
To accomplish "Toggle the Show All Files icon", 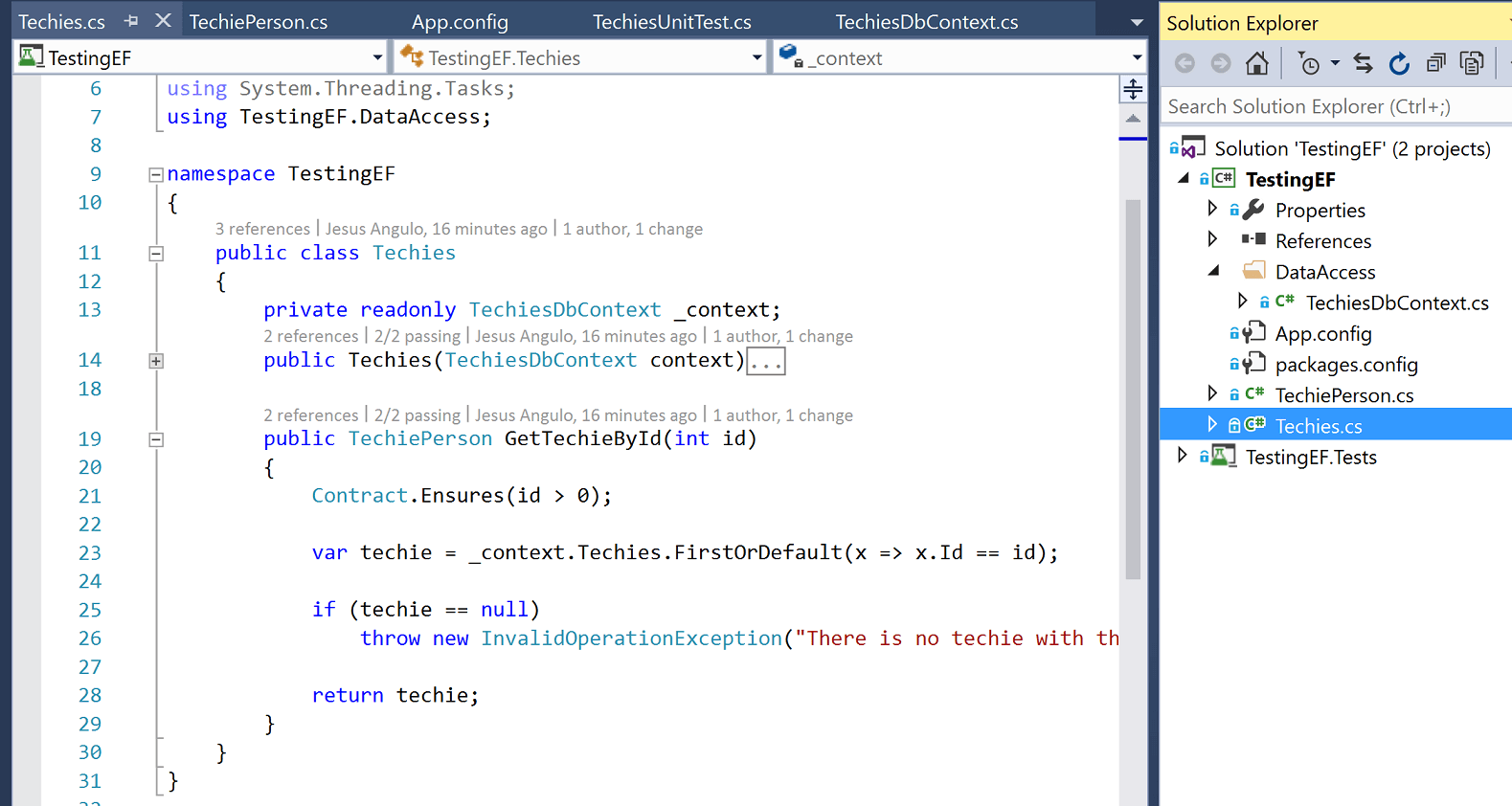I will pos(1472,63).
